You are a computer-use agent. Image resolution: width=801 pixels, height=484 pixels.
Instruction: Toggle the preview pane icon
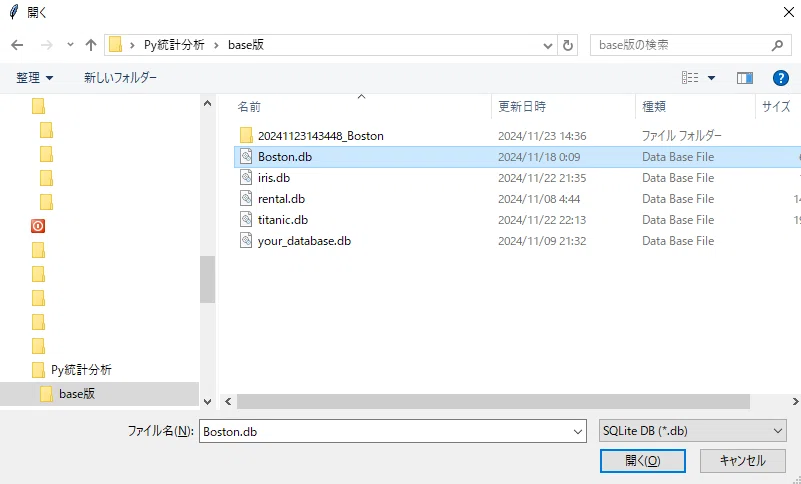pos(745,78)
